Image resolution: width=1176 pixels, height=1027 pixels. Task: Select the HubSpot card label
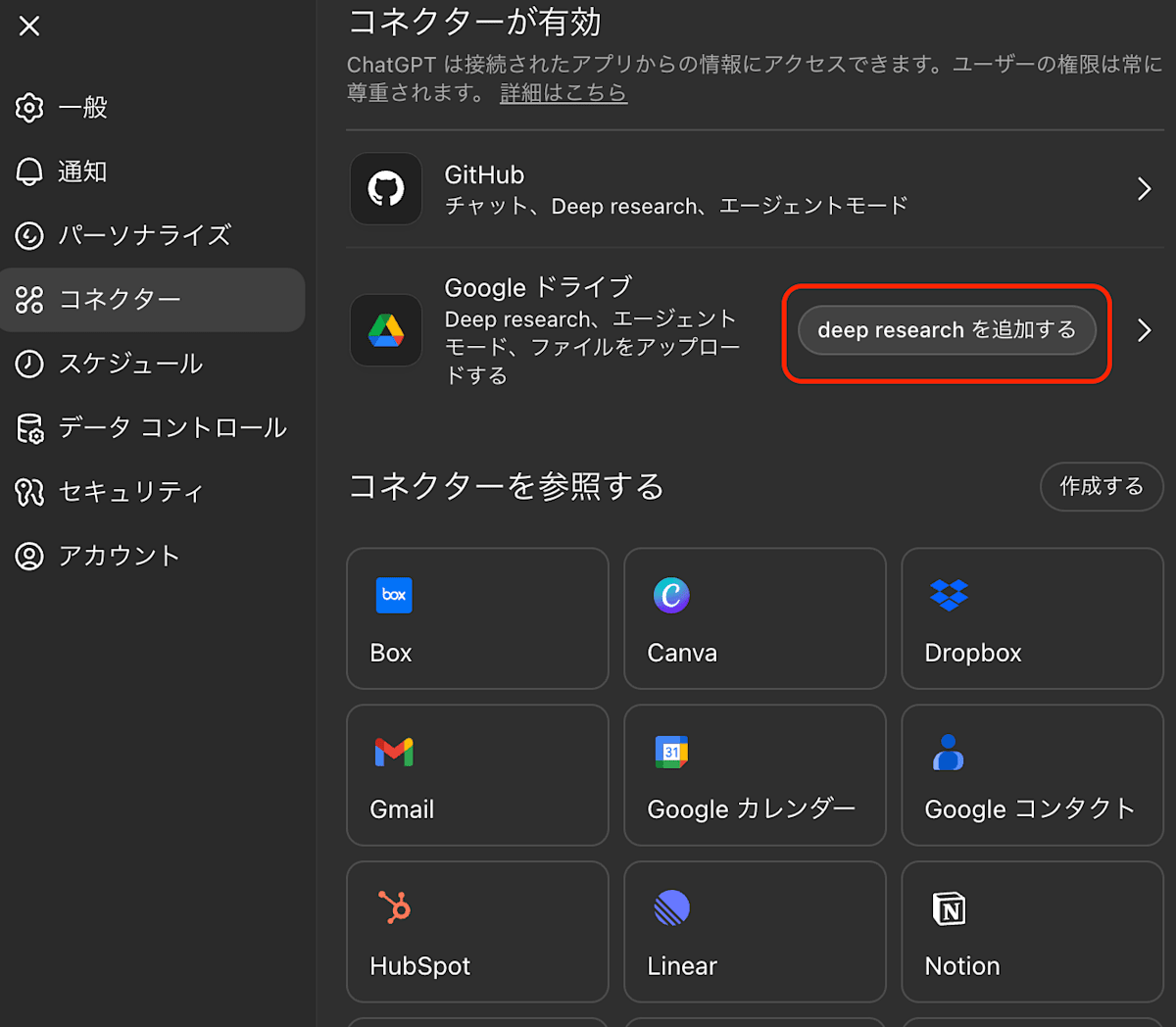point(420,966)
